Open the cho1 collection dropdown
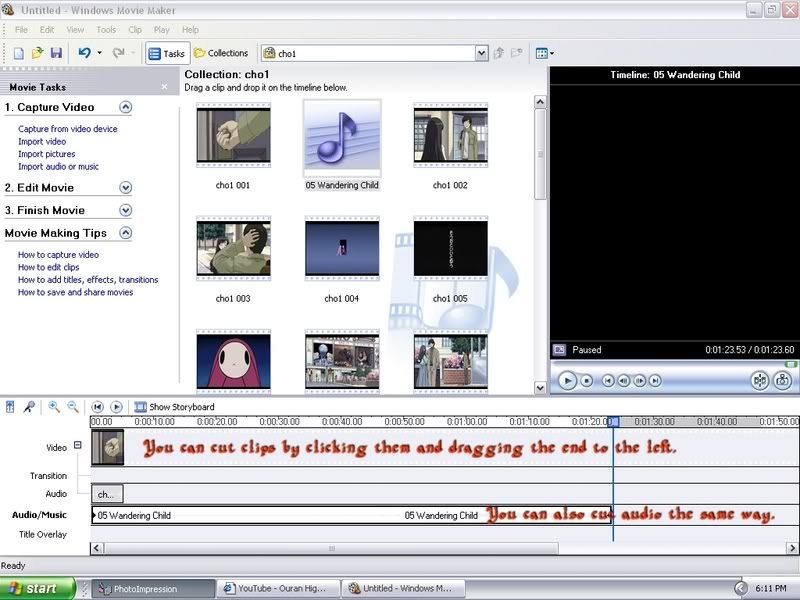Image resolution: width=800 pixels, height=600 pixels. pos(481,53)
